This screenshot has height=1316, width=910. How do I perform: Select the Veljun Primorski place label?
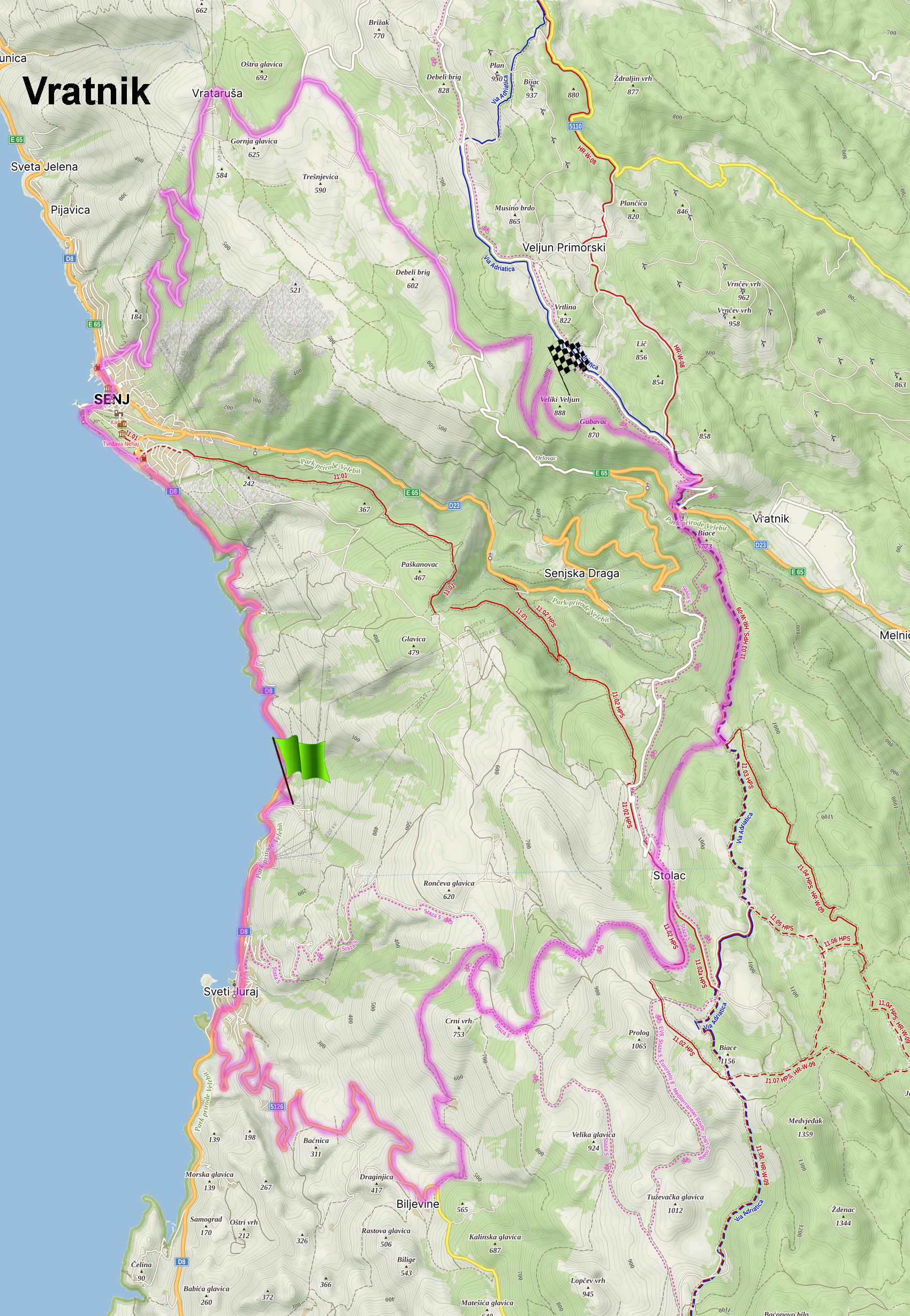point(564,247)
